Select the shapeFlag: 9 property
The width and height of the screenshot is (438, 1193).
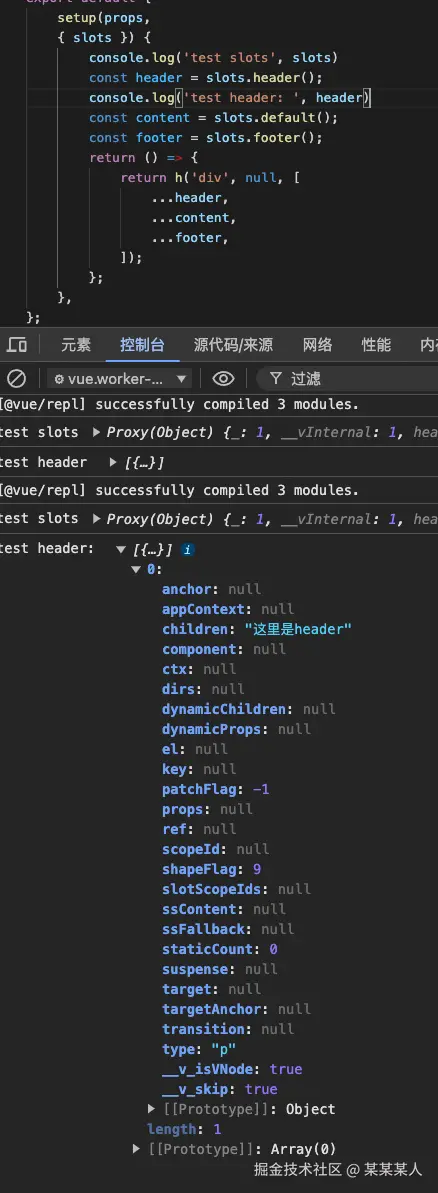(211, 869)
